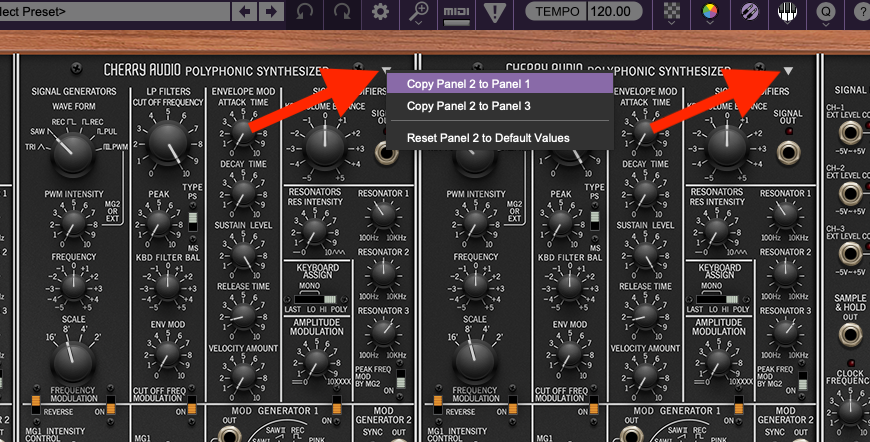Click the Amplitude Modulation knob, left panel
Viewport: 870px width, 442px height.
point(316,362)
